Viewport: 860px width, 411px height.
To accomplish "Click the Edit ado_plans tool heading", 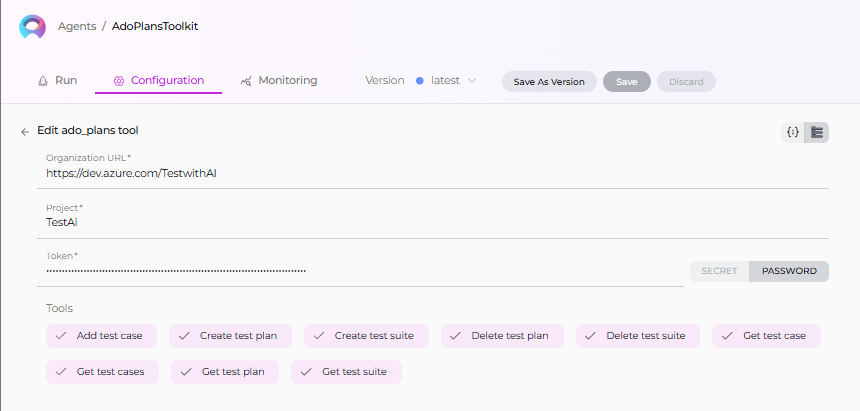I will (x=88, y=131).
